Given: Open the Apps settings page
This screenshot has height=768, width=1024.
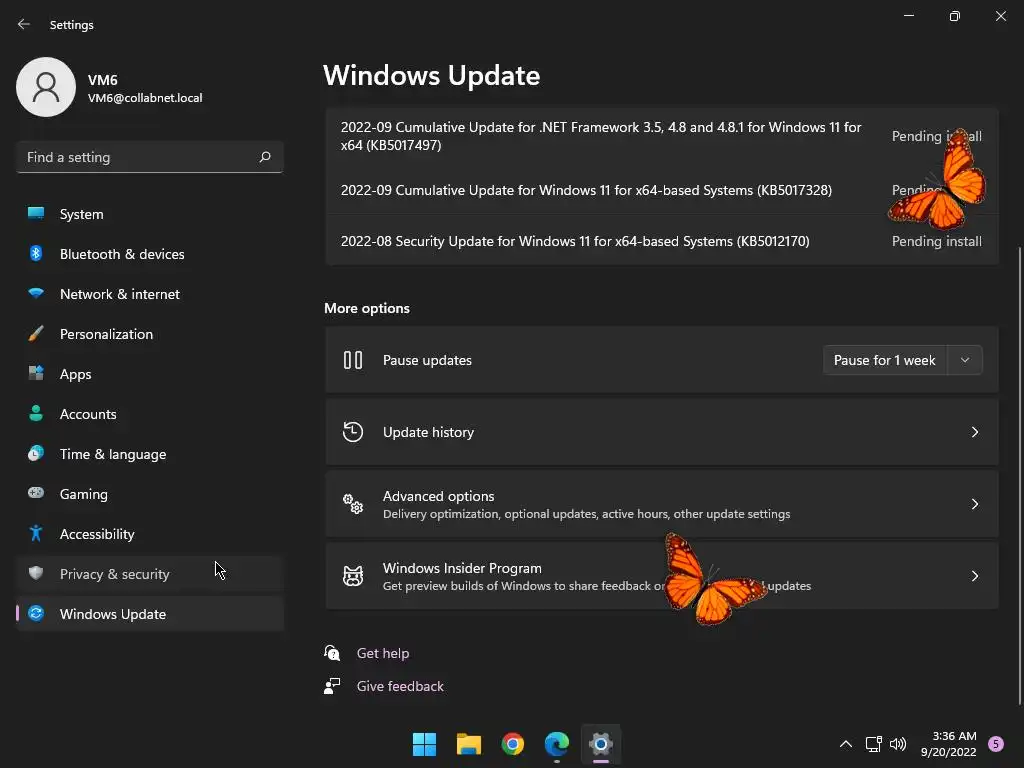Looking at the screenshot, I should [150, 374].
